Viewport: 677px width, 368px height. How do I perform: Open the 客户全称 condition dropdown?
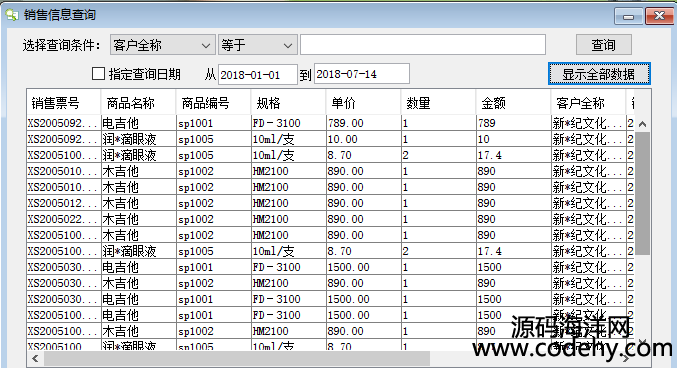coord(162,45)
